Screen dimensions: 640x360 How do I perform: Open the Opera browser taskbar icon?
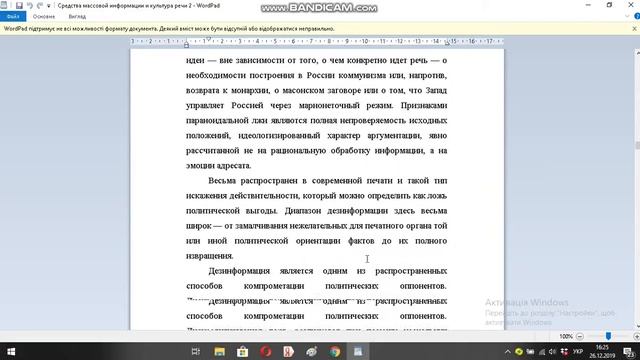coord(266,351)
